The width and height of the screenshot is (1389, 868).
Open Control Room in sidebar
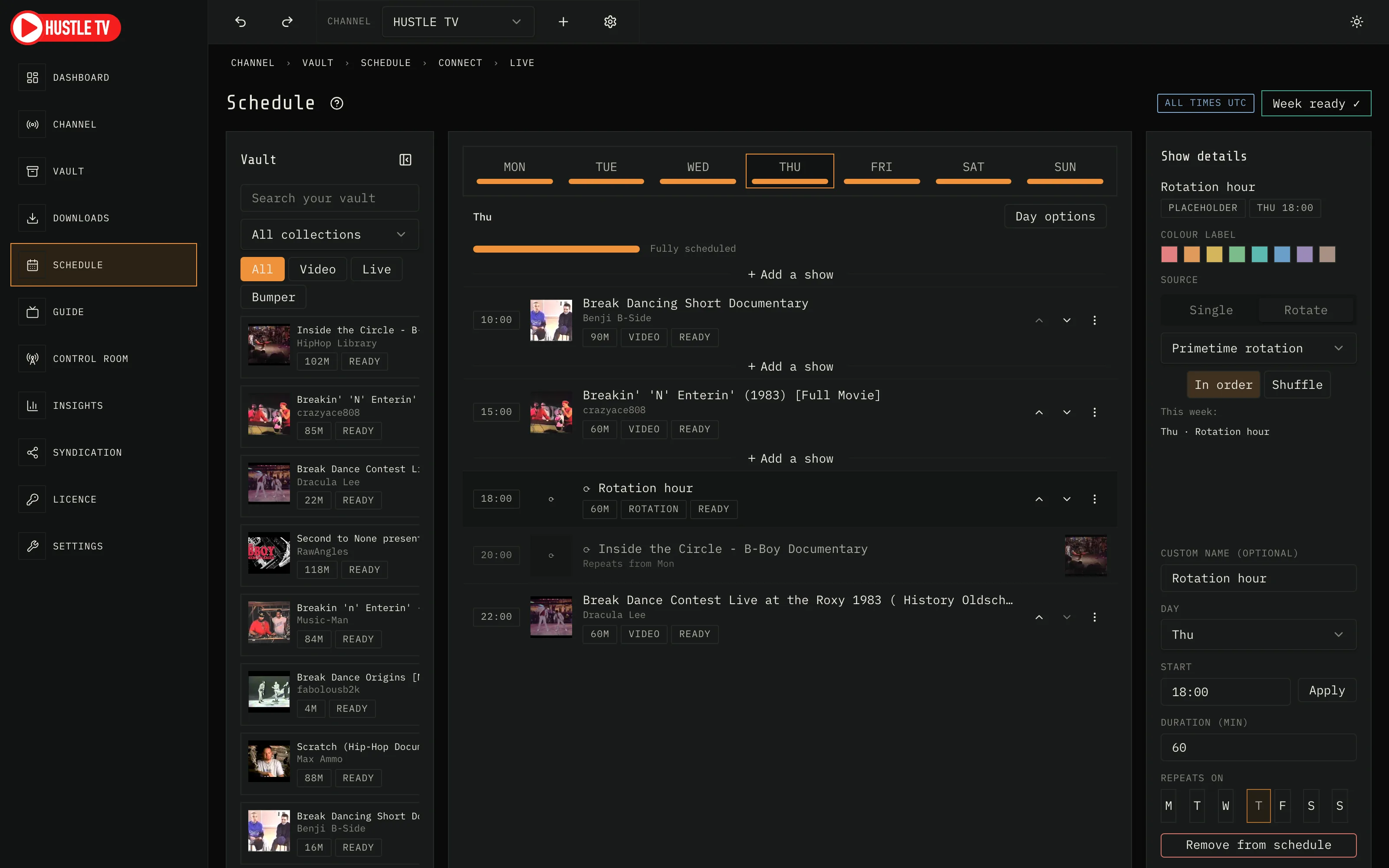[104, 359]
